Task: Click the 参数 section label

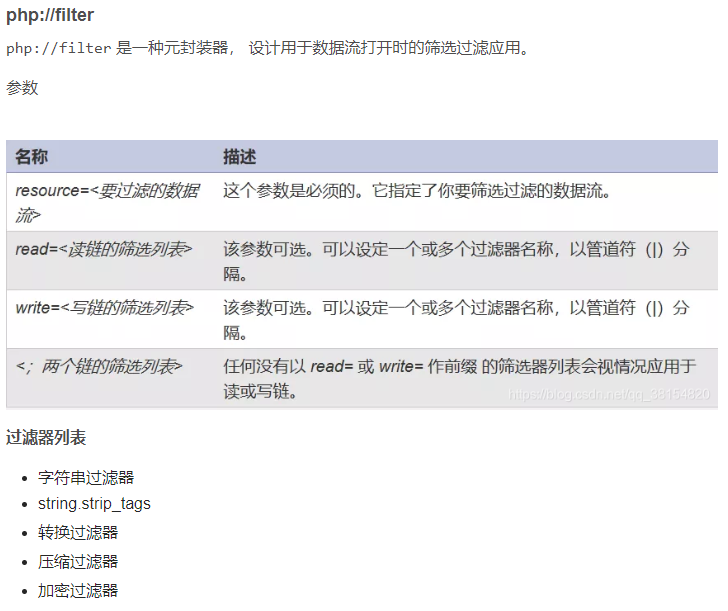Action: click(x=22, y=88)
